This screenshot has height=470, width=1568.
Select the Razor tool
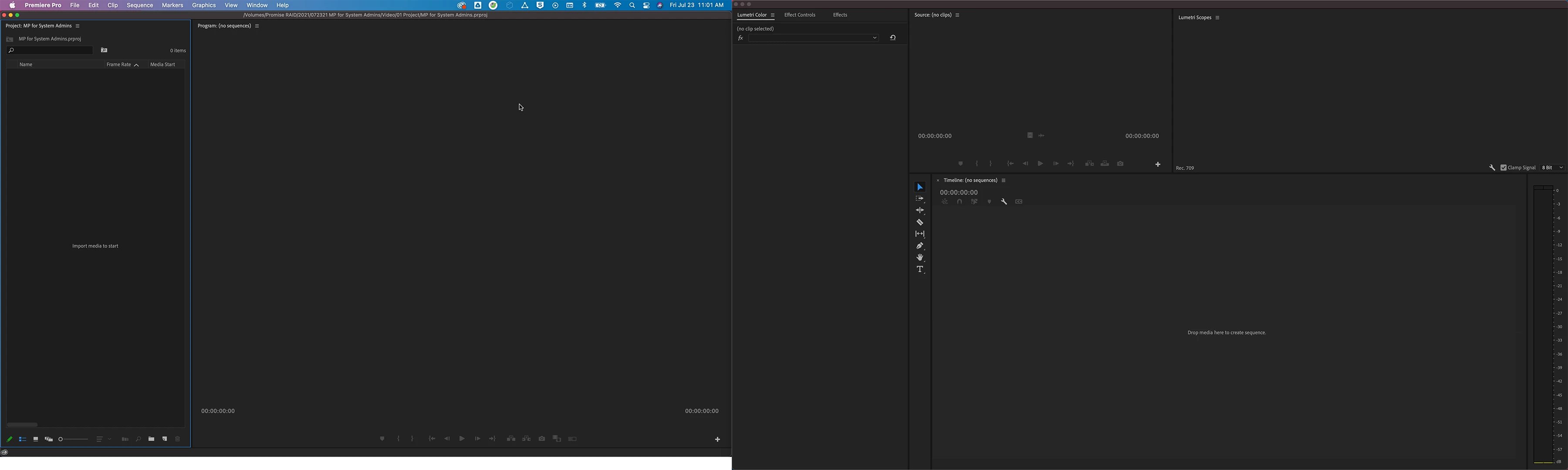(920, 222)
